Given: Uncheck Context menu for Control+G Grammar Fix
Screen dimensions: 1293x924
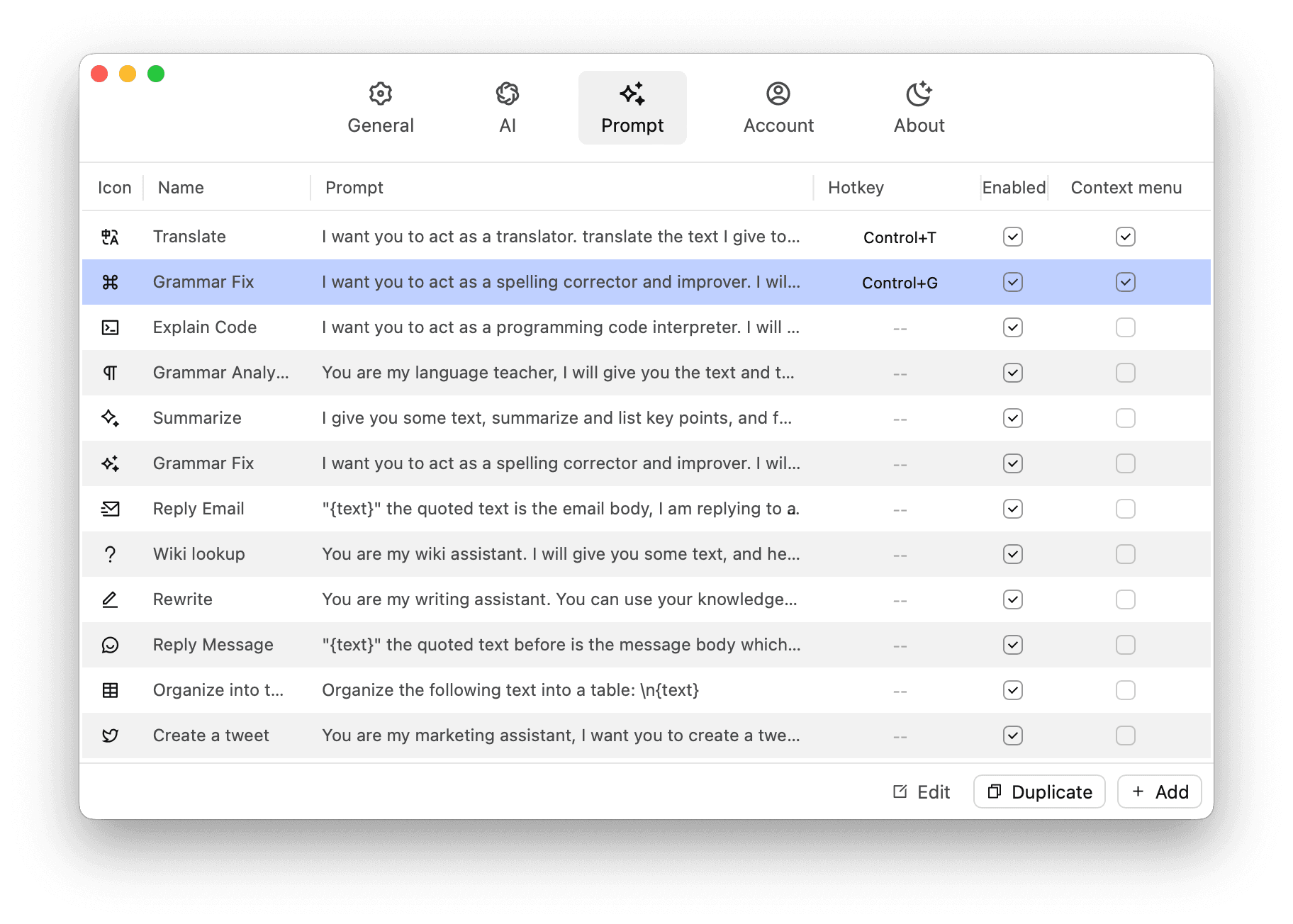Looking at the screenshot, I should pyautogui.click(x=1126, y=282).
